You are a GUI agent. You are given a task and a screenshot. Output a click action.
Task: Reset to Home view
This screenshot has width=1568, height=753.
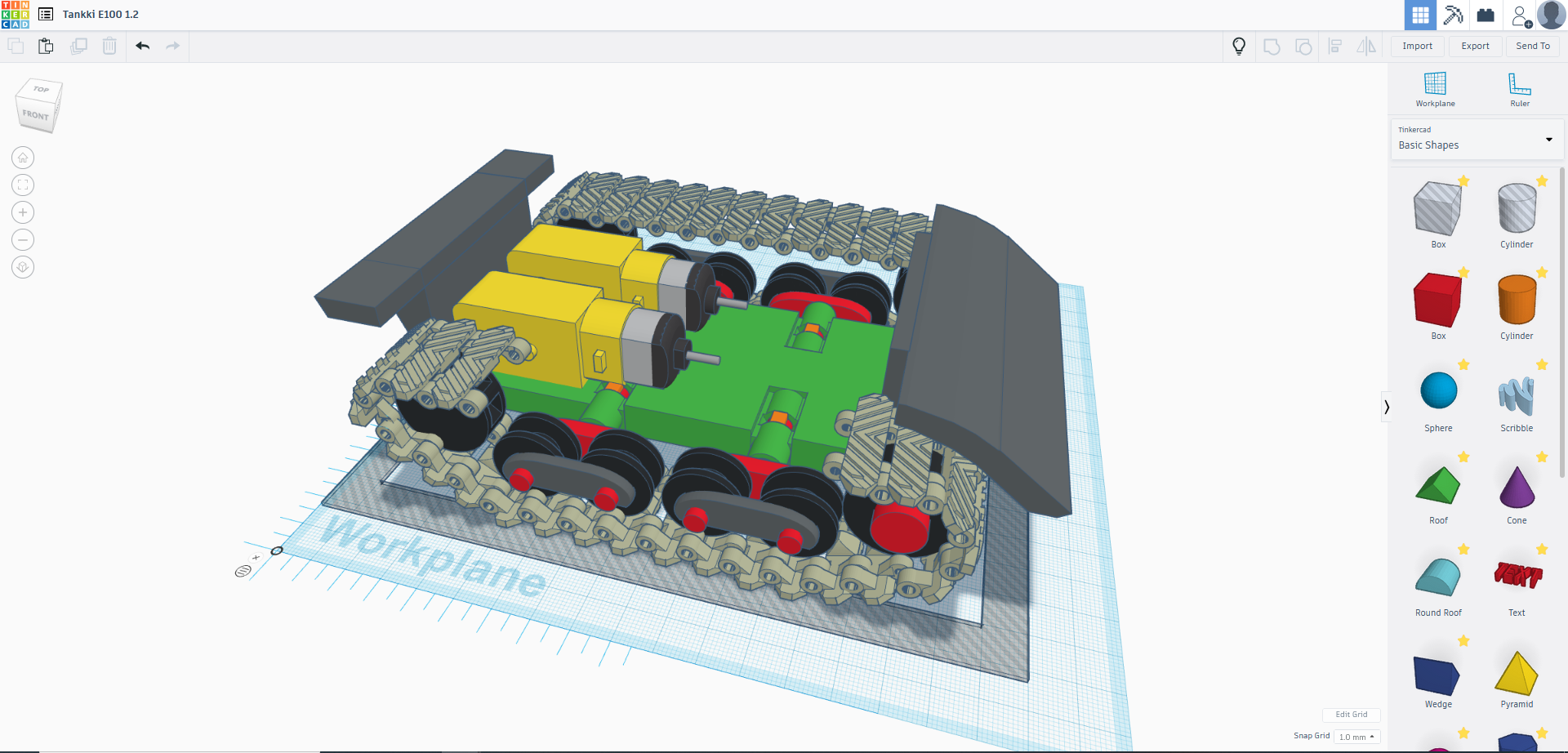(23, 158)
